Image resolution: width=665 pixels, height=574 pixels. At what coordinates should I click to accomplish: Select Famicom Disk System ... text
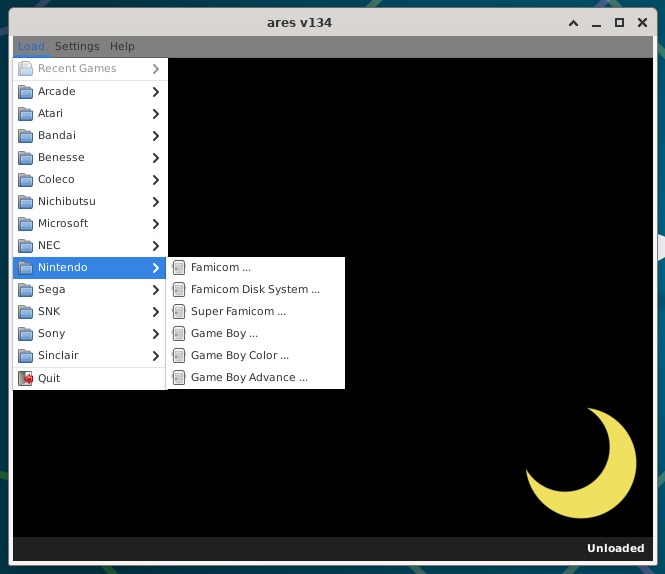pyautogui.click(x=255, y=289)
